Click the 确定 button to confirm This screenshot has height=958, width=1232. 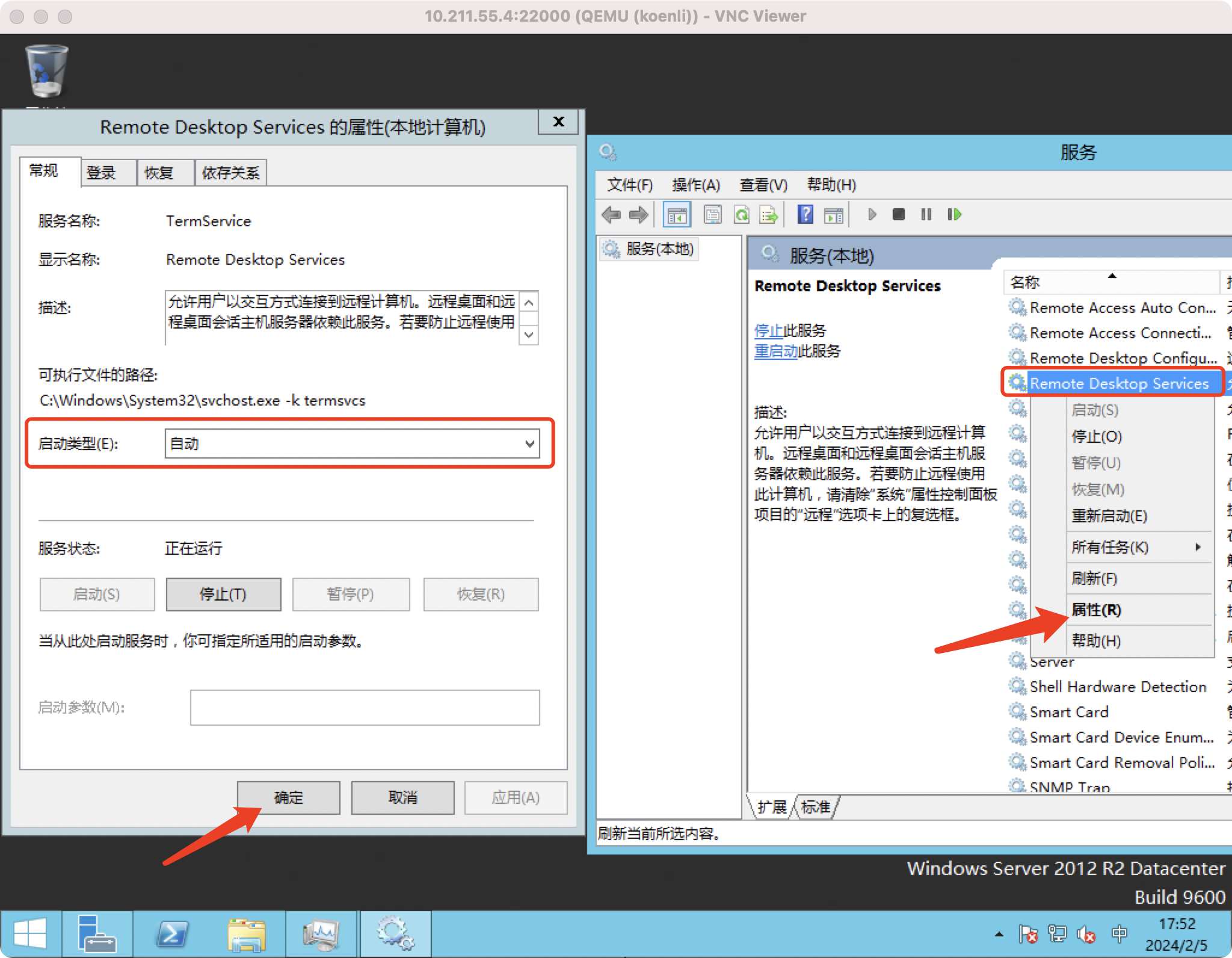(288, 797)
